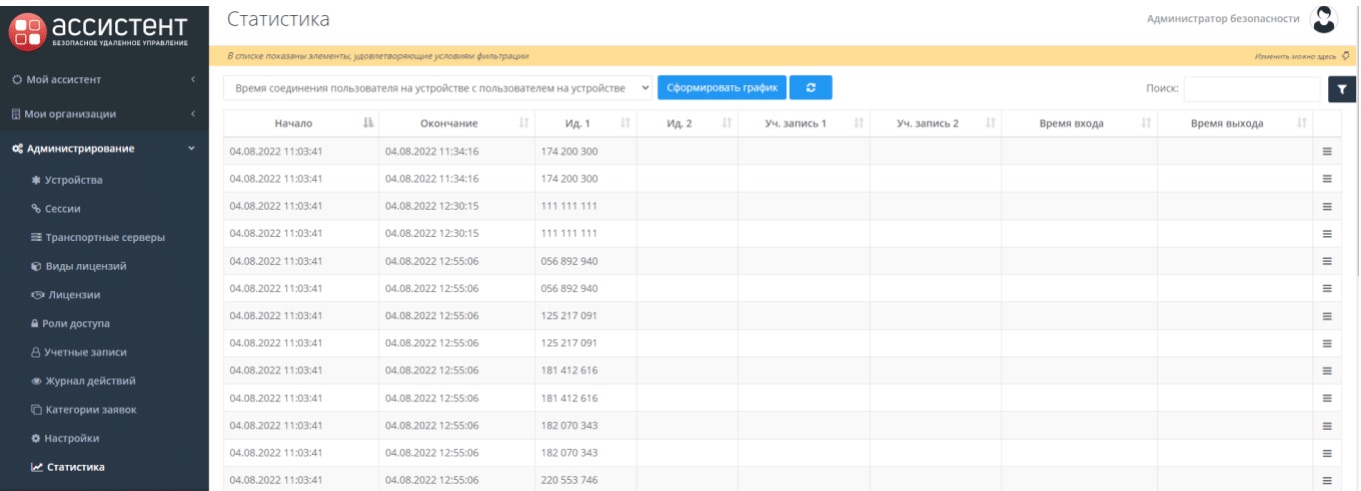The height and width of the screenshot is (491, 1361).
Task: Expand the Мои организации section
Action: point(104,114)
